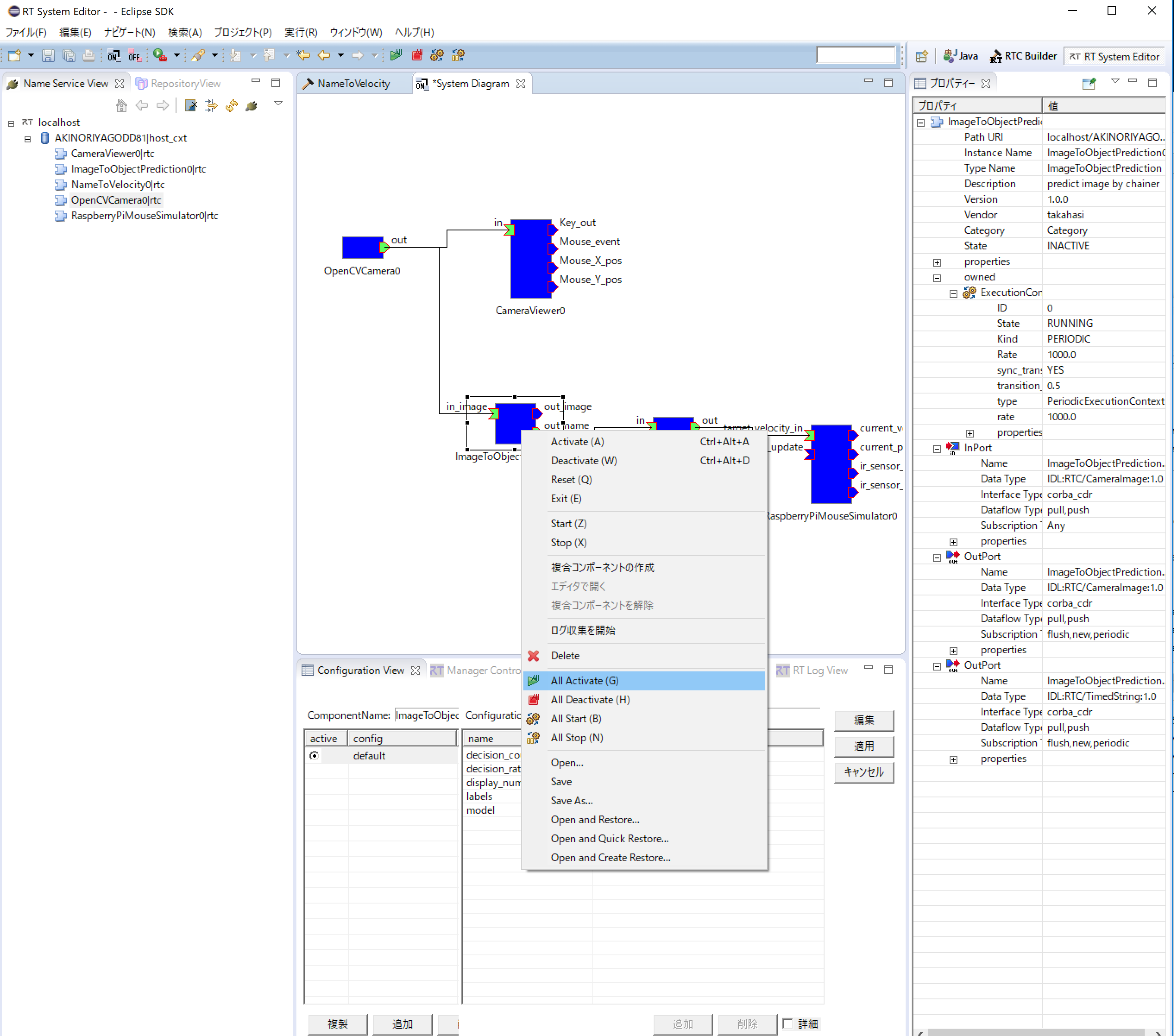1174x1036 pixels.
Task: Click the All Activate toolbar icon
Action: click(x=396, y=55)
